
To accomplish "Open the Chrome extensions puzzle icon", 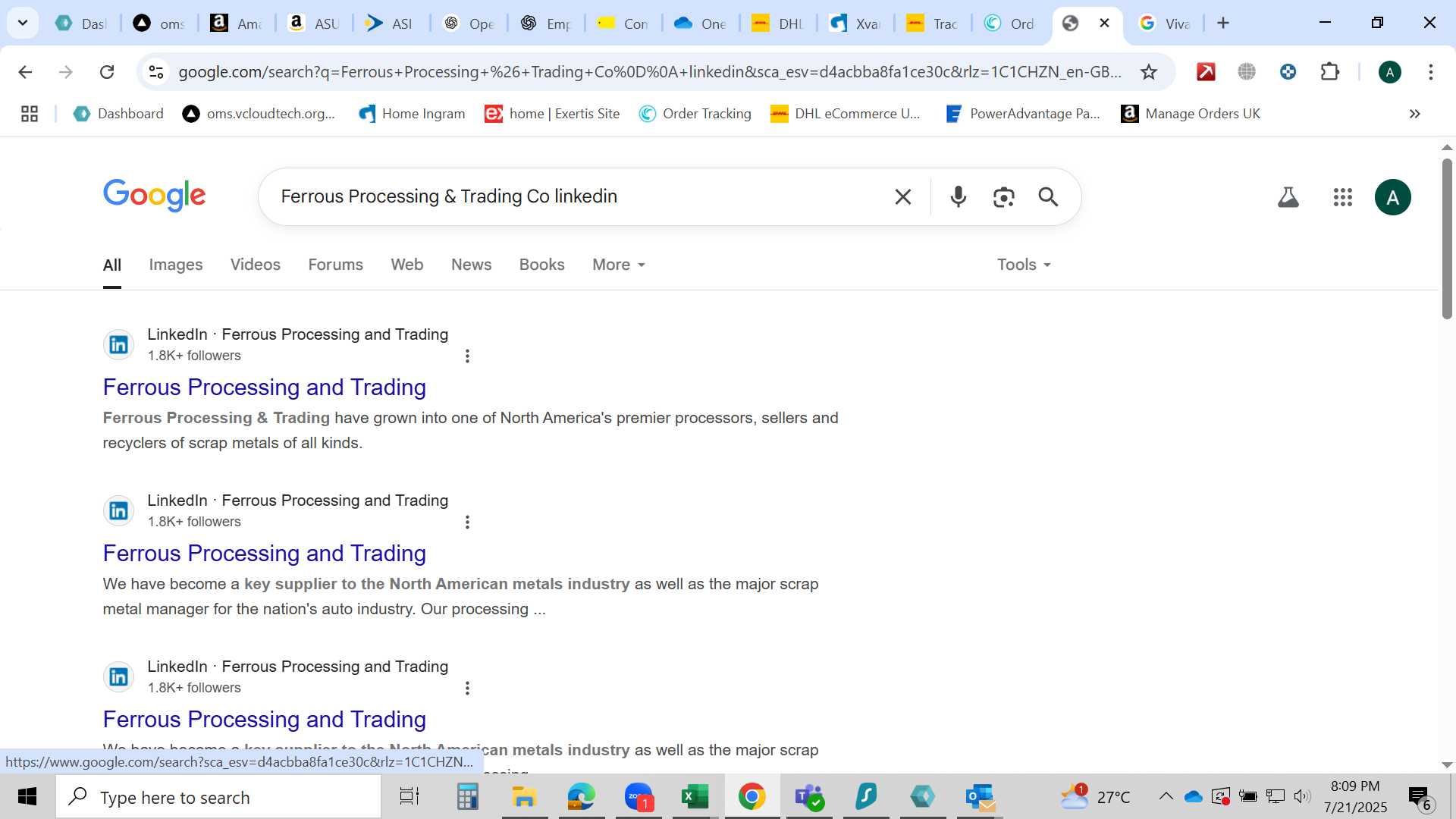I will (1330, 72).
